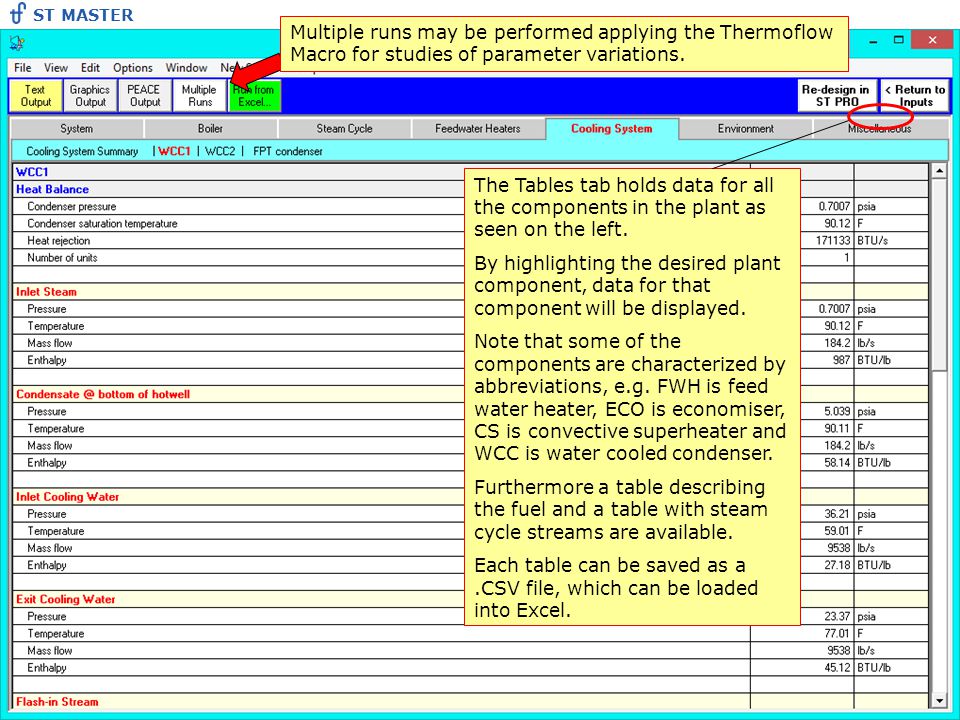This screenshot has height=720, width=960.
Task: Click the 'Heat Balance' section header
Action: click(52, 189)
